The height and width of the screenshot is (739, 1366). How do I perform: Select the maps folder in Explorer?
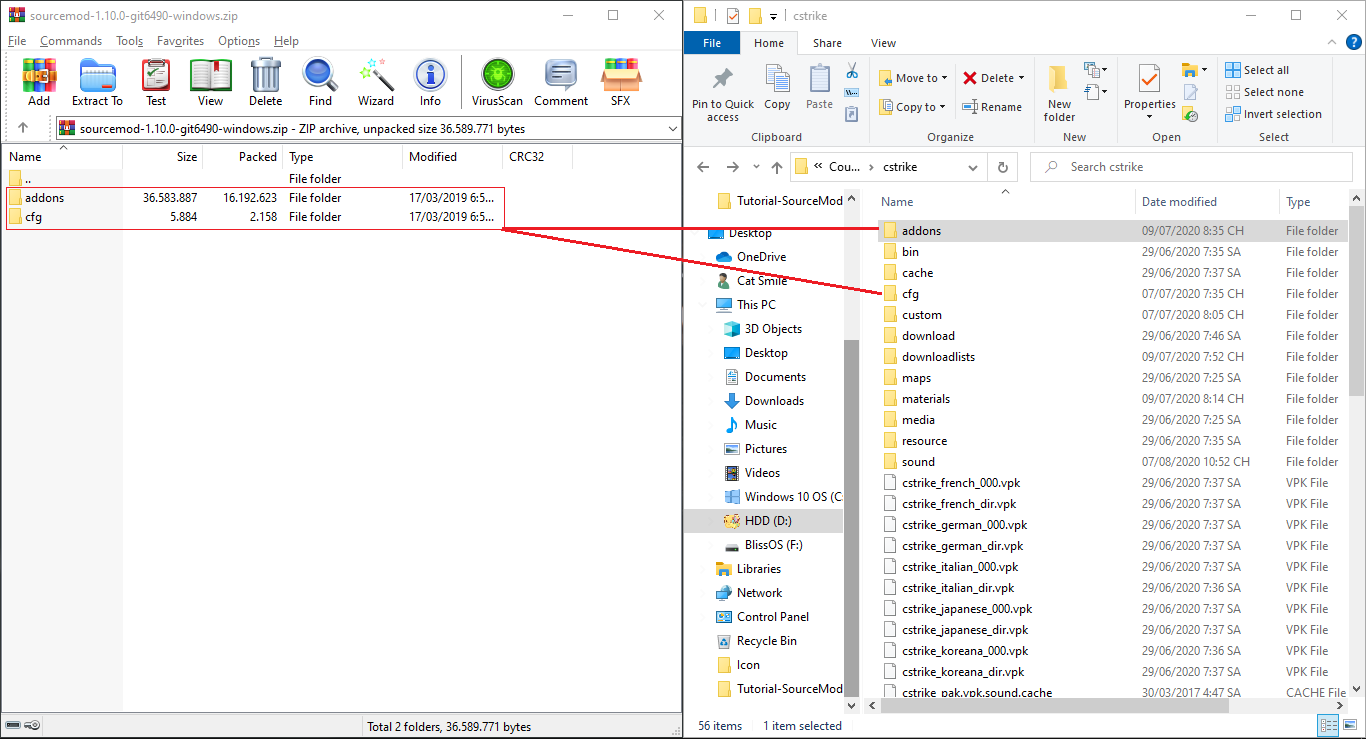click(x=1112, y=378)
